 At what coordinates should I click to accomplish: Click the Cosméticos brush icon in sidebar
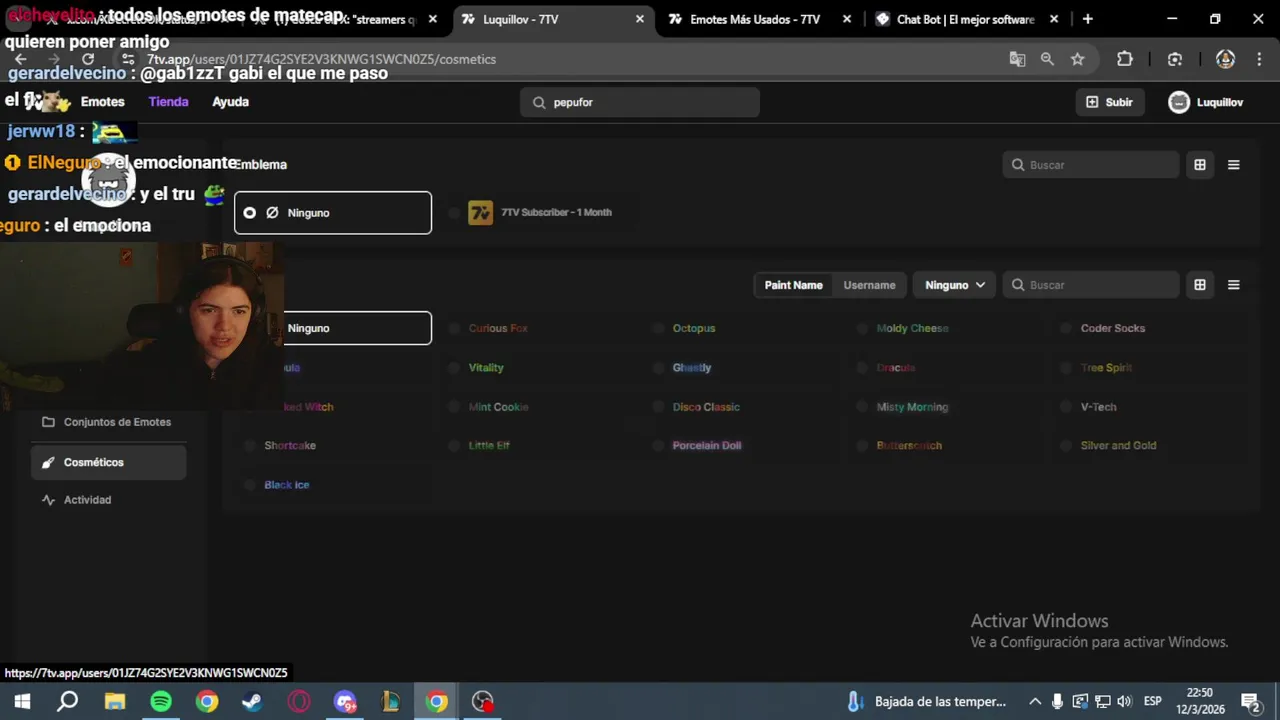point(48,462)
